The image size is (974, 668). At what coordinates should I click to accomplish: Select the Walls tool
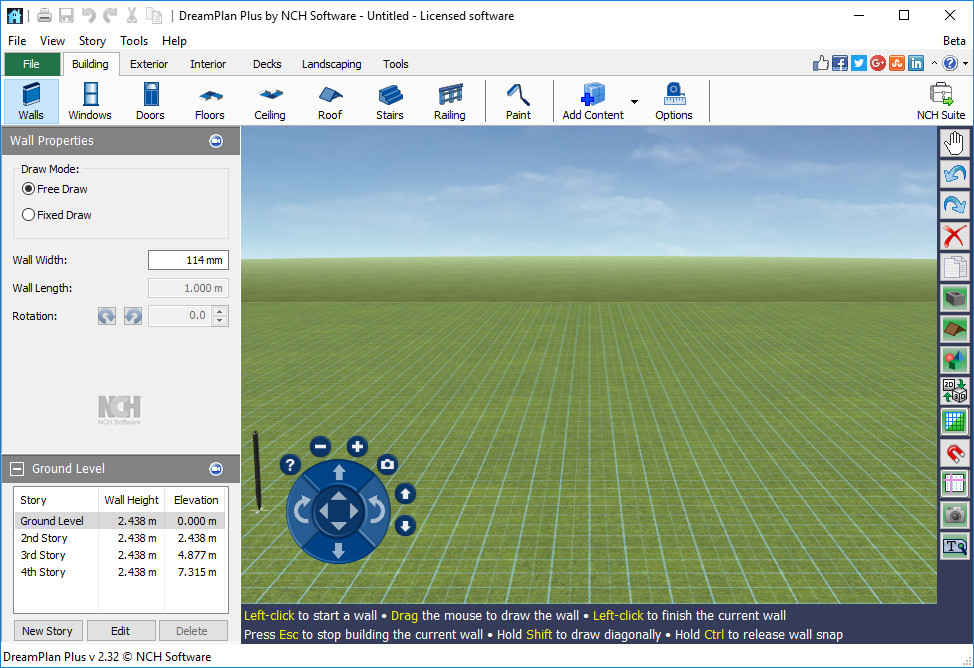(x=31, y=101)
